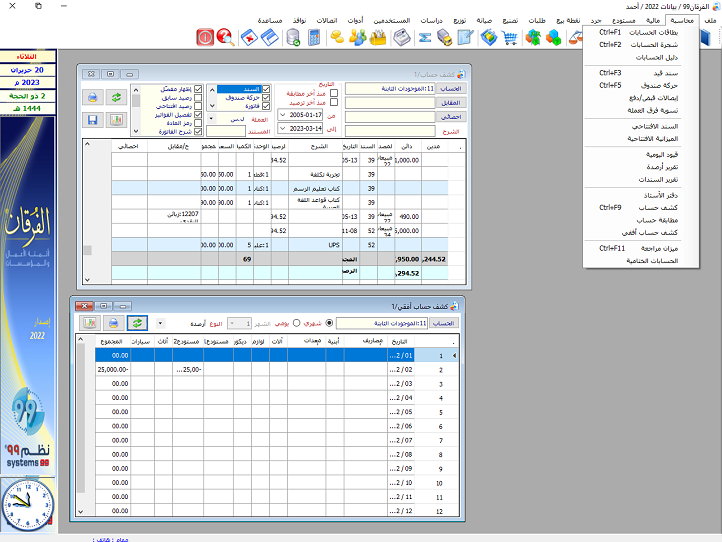Image resolution: width=722 pixels, height=542 pixels.
Task: Open the مساعدة help menu
Action: 271,20
